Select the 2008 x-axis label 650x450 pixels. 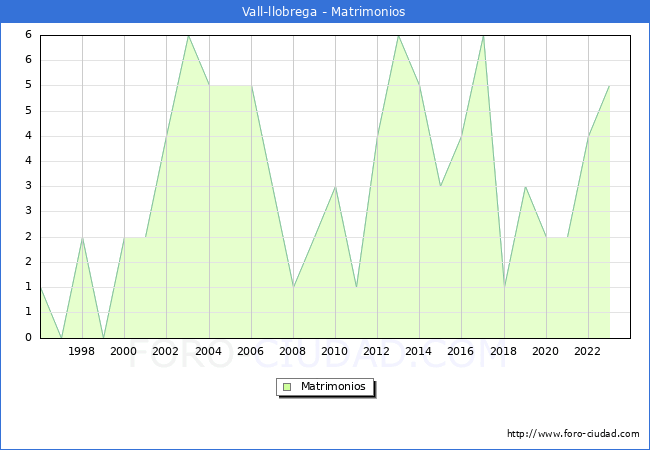[x=292, y=351]
